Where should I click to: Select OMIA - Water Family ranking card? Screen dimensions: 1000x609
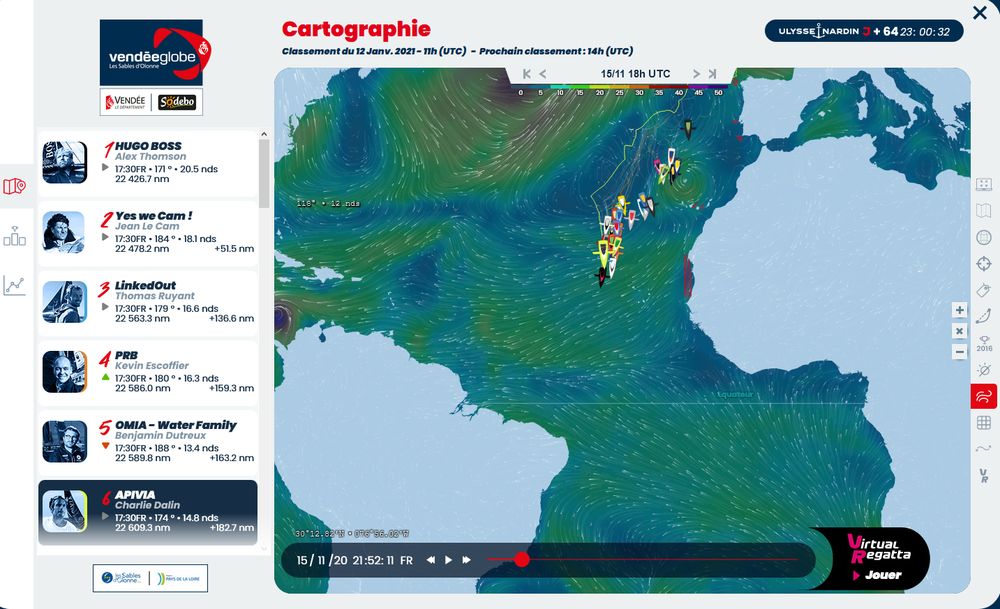tap(148, 443)
